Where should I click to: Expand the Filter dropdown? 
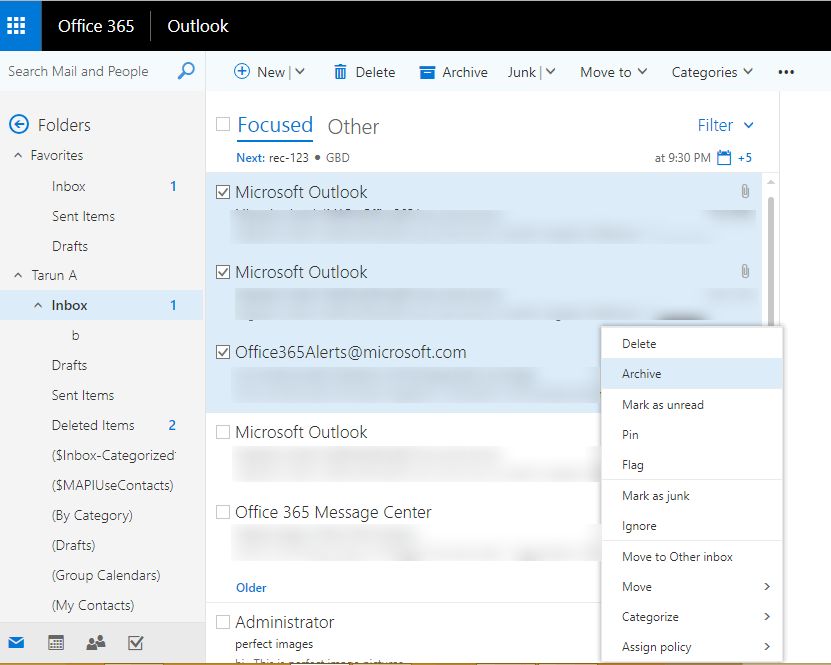(725, 125)
